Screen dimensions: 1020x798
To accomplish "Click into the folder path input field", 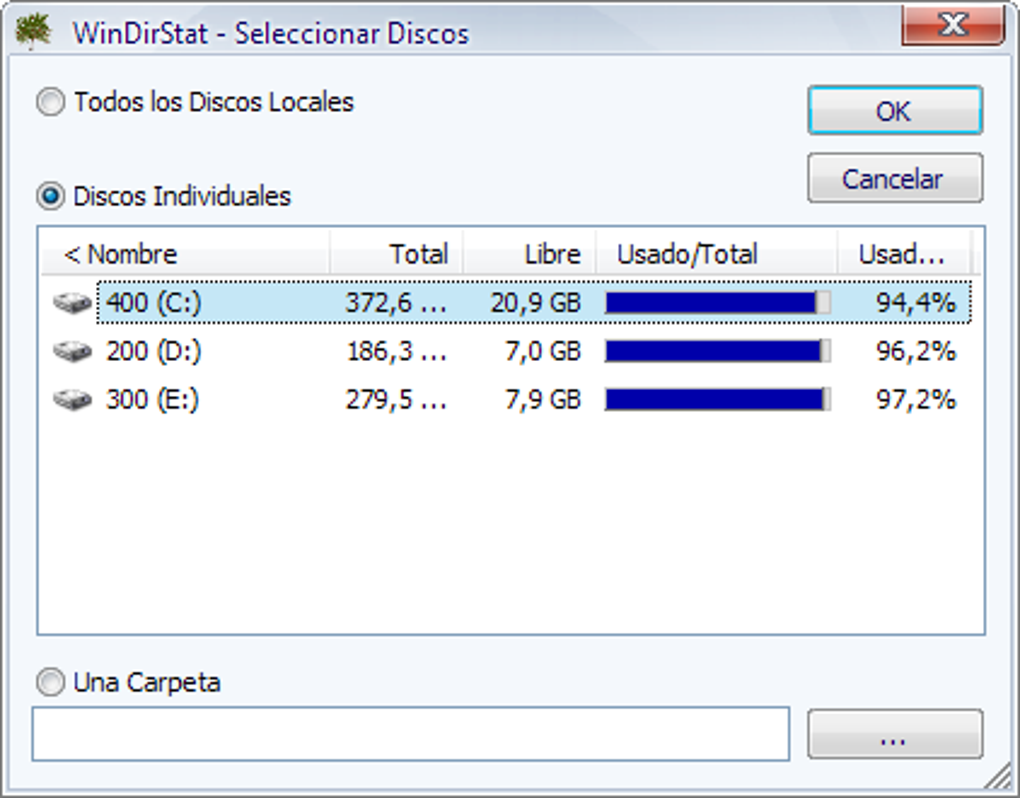I will (411, 734).
